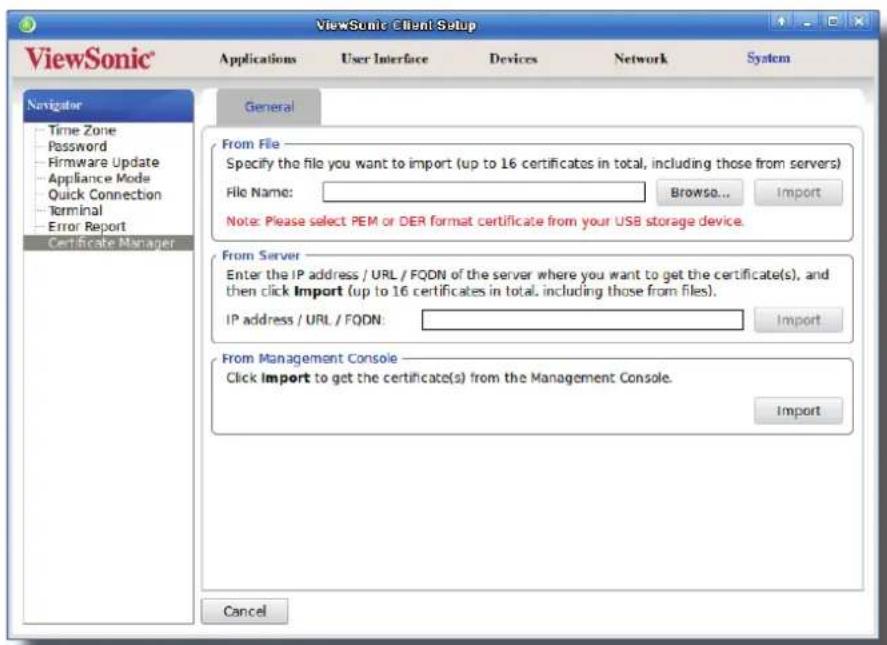Open the Devices menu
Image resolution: width=887 pixels, height=645 pixels.
click(x=513, y=59)
